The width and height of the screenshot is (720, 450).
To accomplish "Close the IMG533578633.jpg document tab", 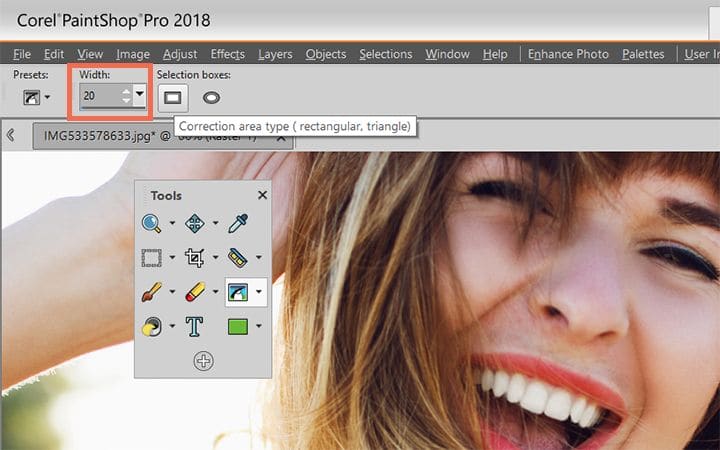I will click(281, 138).
